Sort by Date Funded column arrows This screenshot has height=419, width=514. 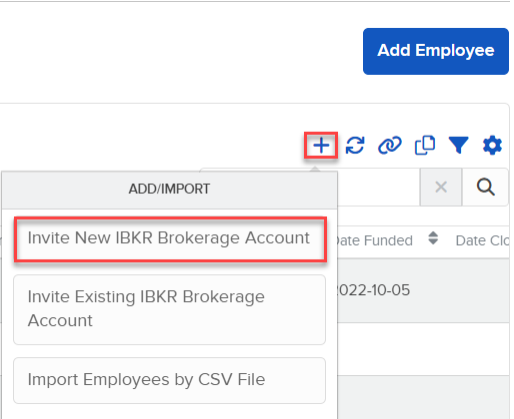click(x=433, y=238)
